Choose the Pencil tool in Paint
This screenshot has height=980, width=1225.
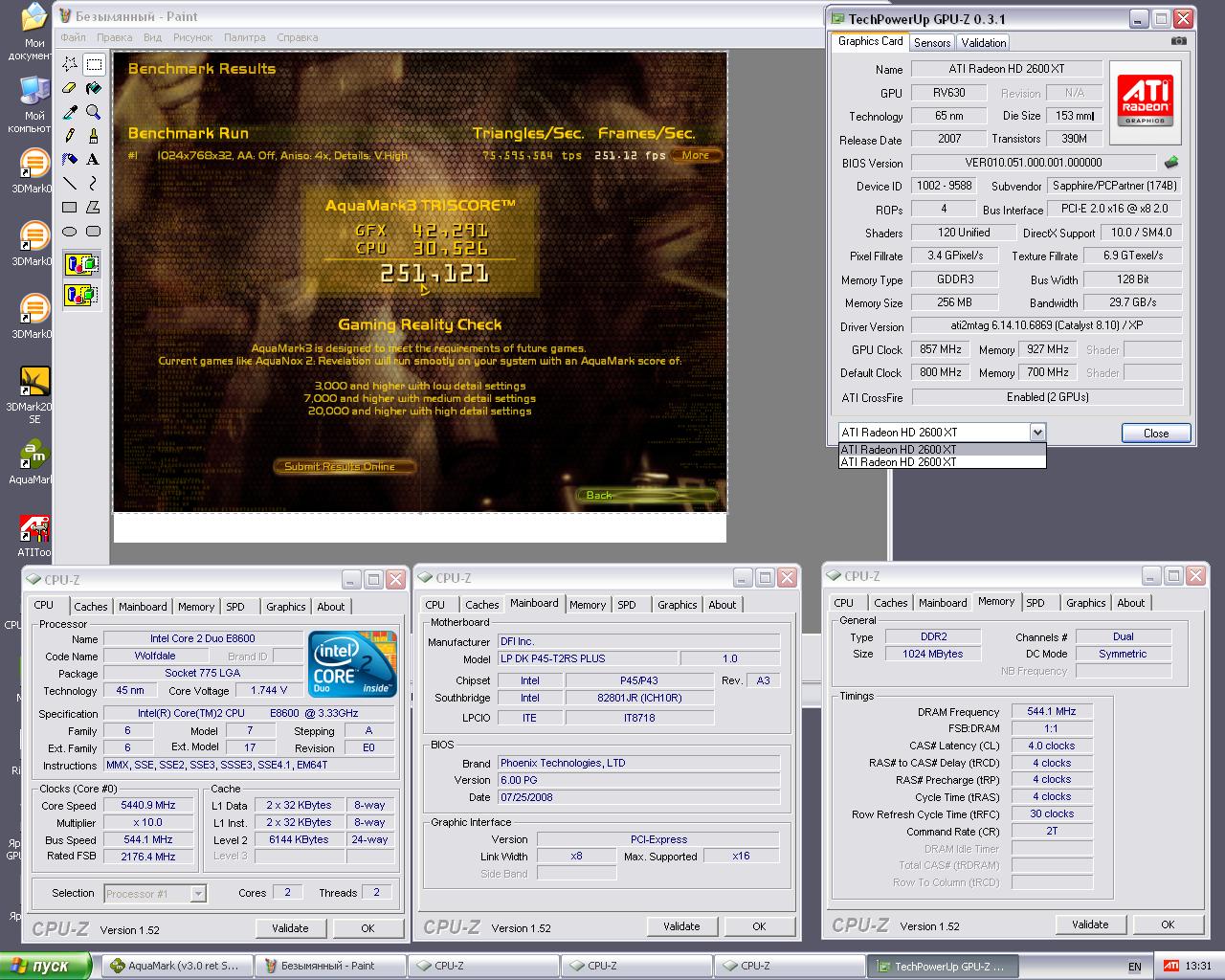tap(70, 136)
